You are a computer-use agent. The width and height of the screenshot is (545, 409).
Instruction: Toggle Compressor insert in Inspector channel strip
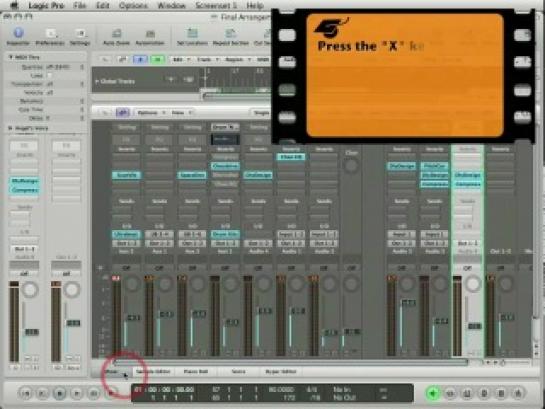24,190
